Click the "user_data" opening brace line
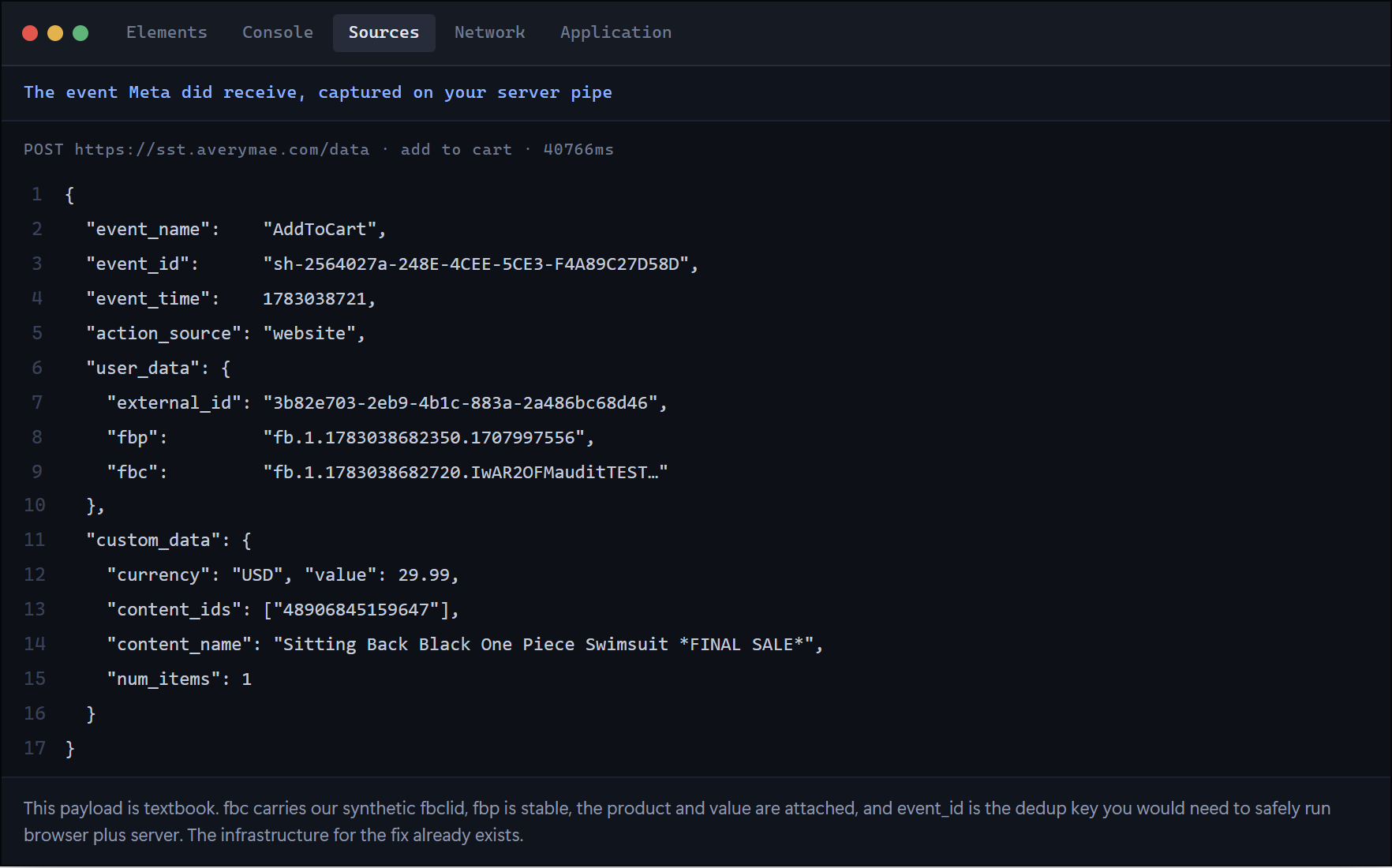 click(158, 368)
